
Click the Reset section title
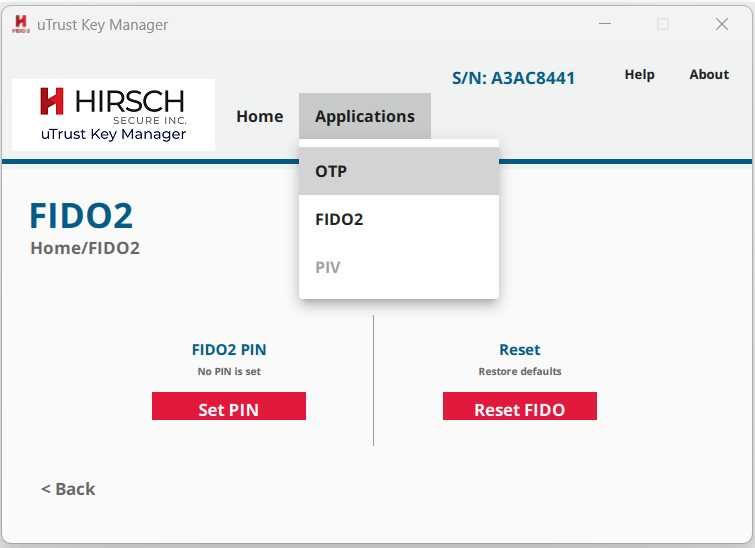[520, 350]
